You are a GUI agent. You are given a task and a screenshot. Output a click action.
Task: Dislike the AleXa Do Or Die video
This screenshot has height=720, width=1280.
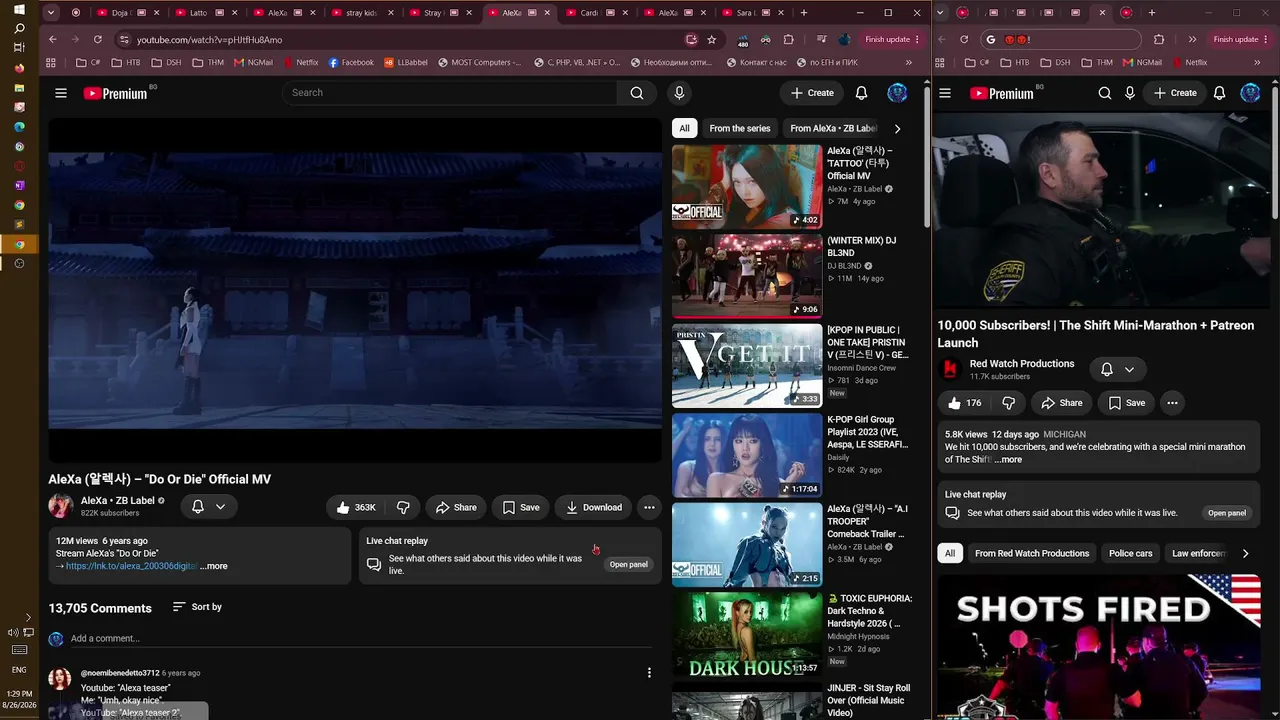coord(403,507)
